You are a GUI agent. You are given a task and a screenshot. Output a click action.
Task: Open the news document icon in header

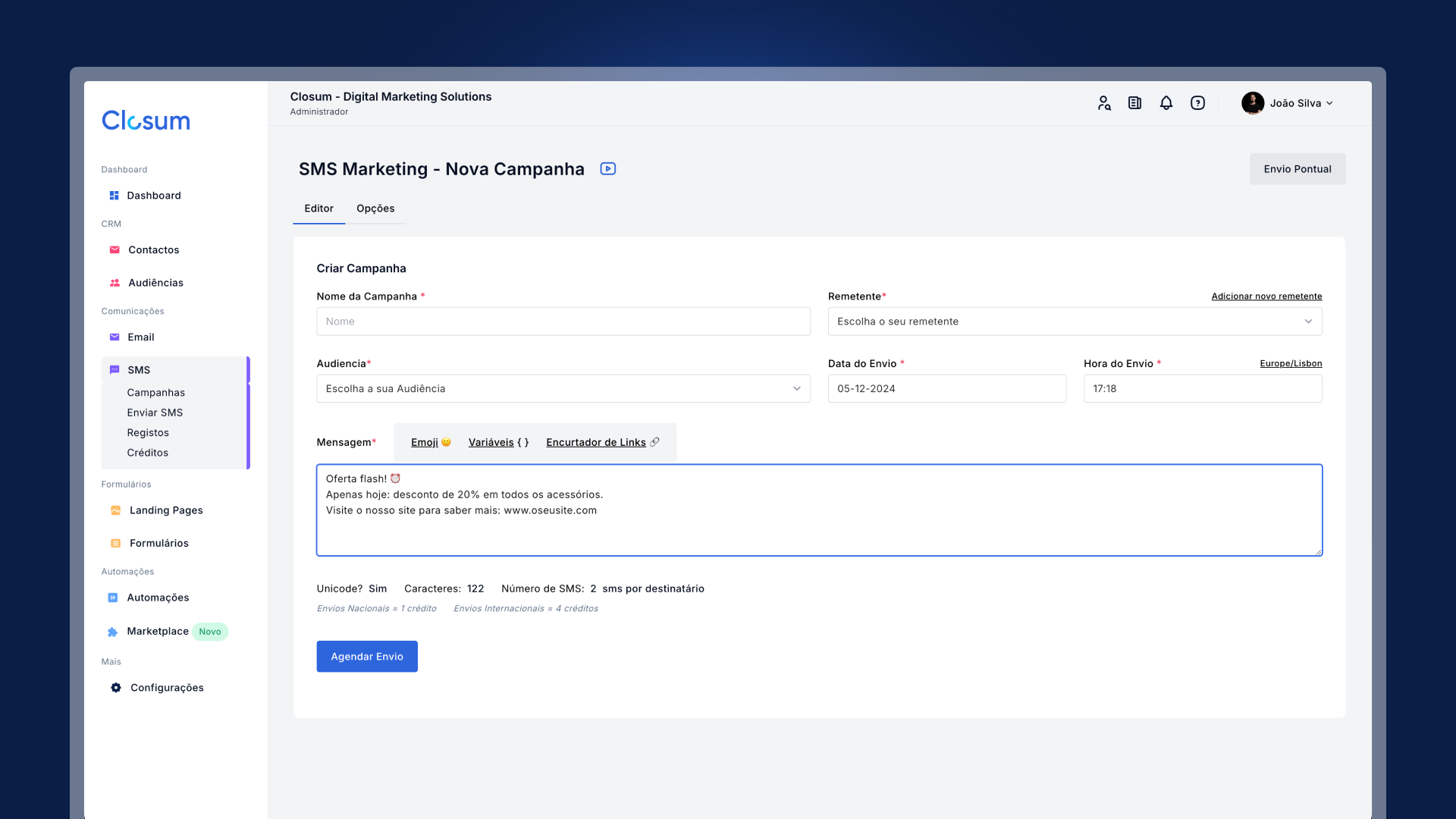[1134, 103]
